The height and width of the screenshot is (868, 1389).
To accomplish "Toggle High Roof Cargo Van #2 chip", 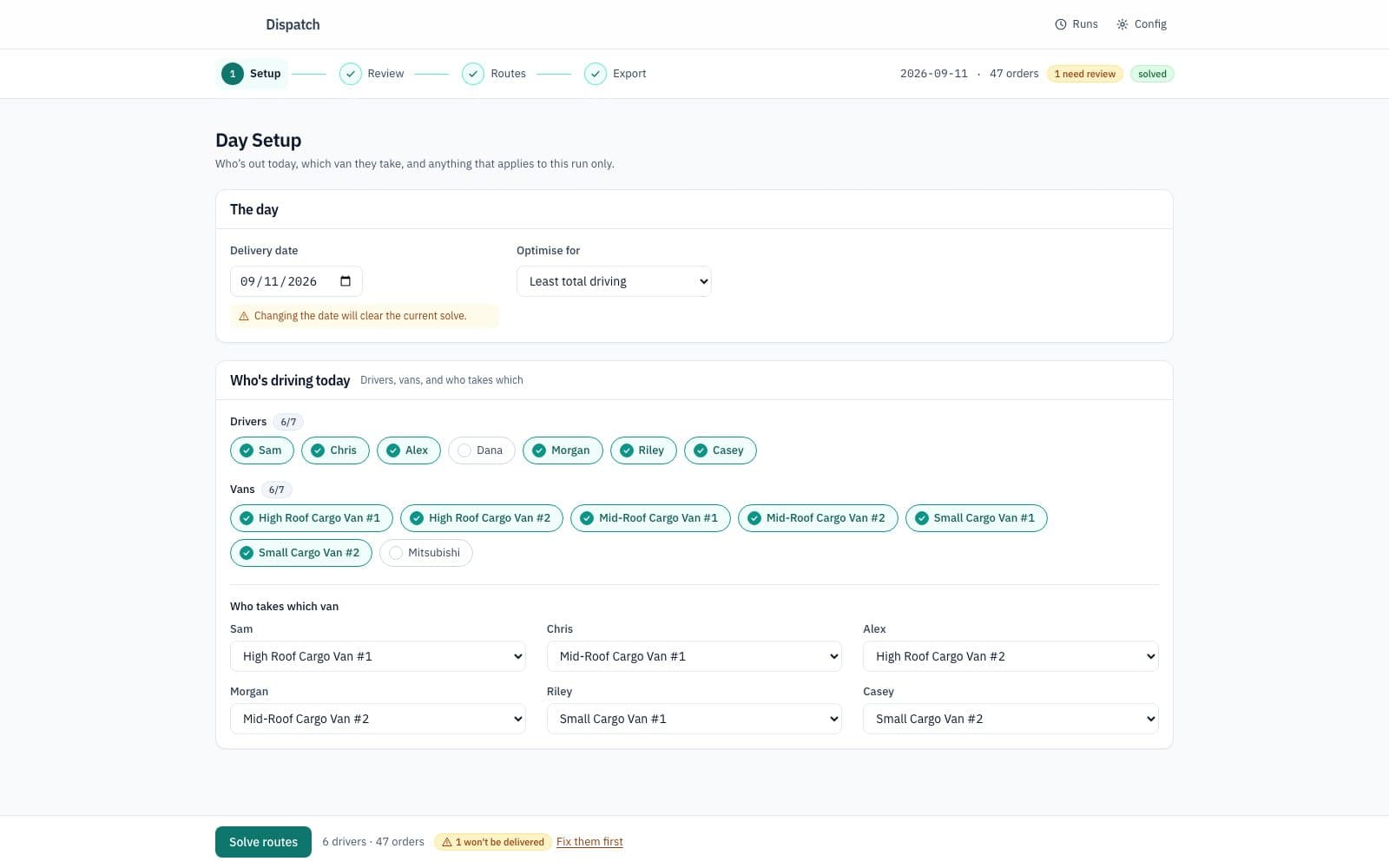I will pyautogui.click(x=482, y=518).
